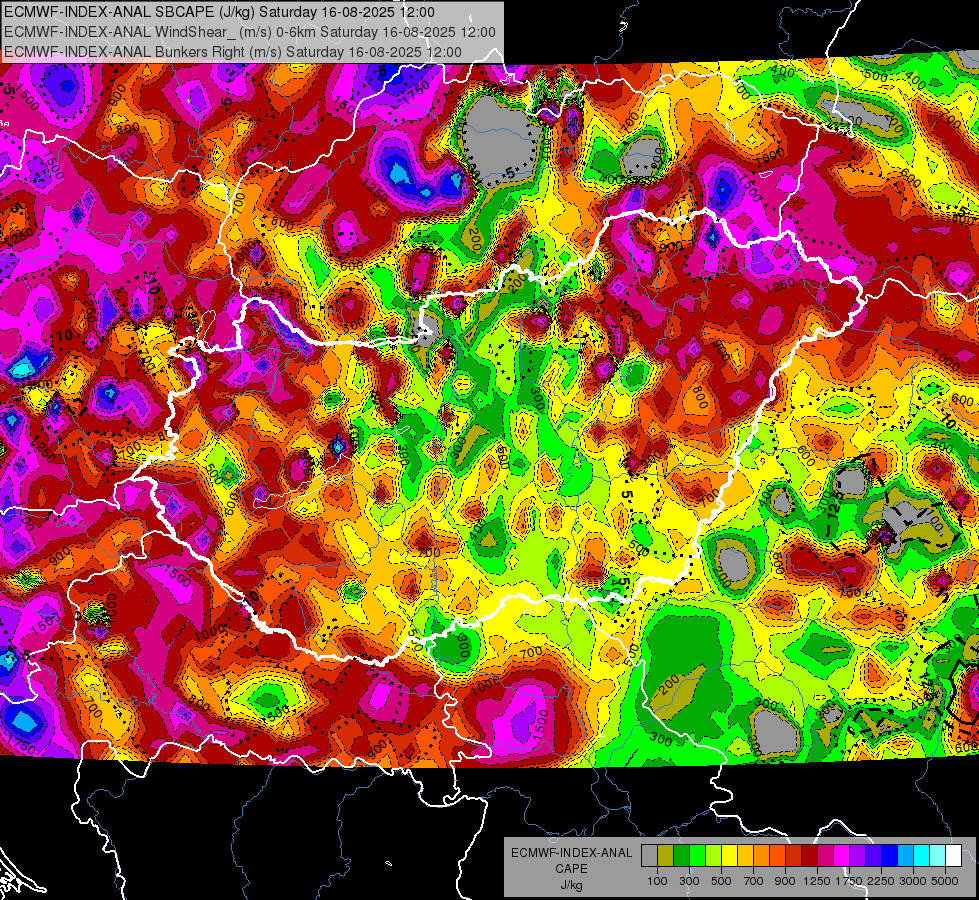Screen dimensions: 979x900
Task: Click the yellow-green legend swatch
Action: click(714, 856)
